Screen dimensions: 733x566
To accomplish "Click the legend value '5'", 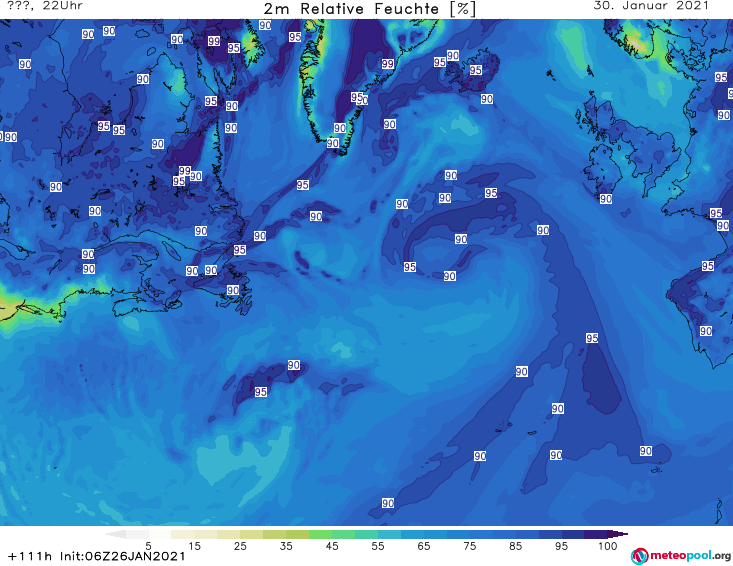I will (x=148, y=546).
